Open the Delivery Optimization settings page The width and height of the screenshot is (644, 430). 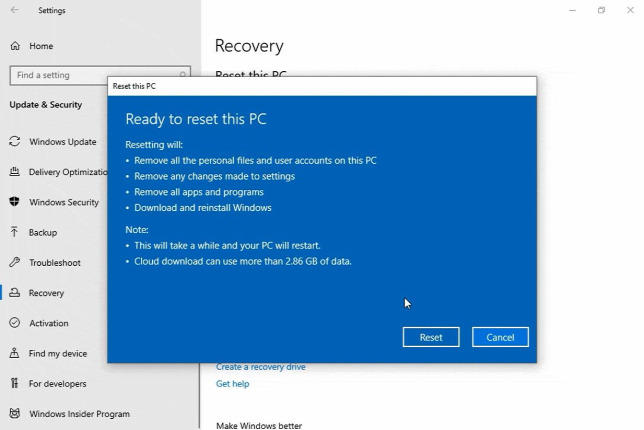(66, 172)
